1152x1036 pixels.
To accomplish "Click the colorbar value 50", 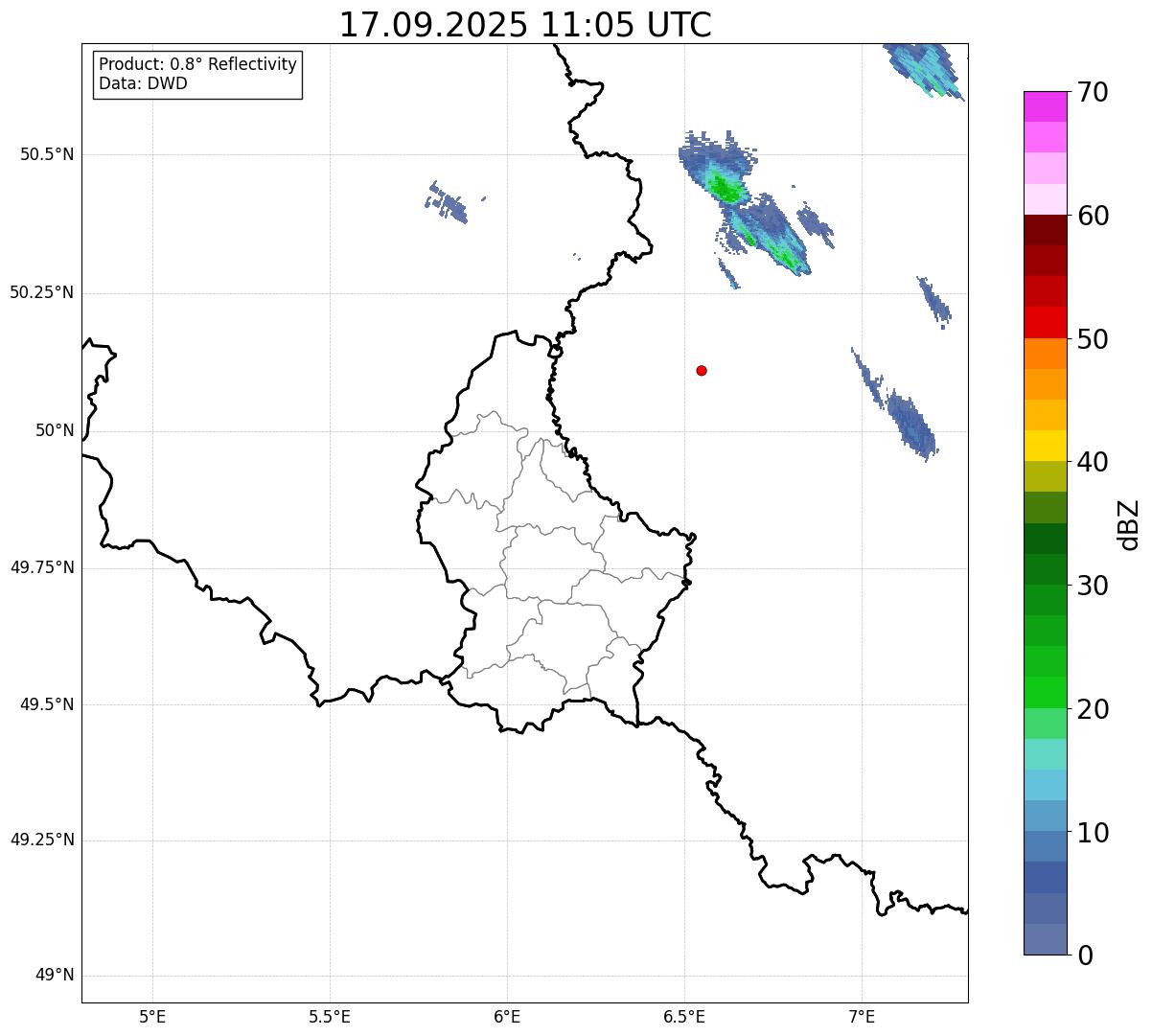I will [1093, 339].
